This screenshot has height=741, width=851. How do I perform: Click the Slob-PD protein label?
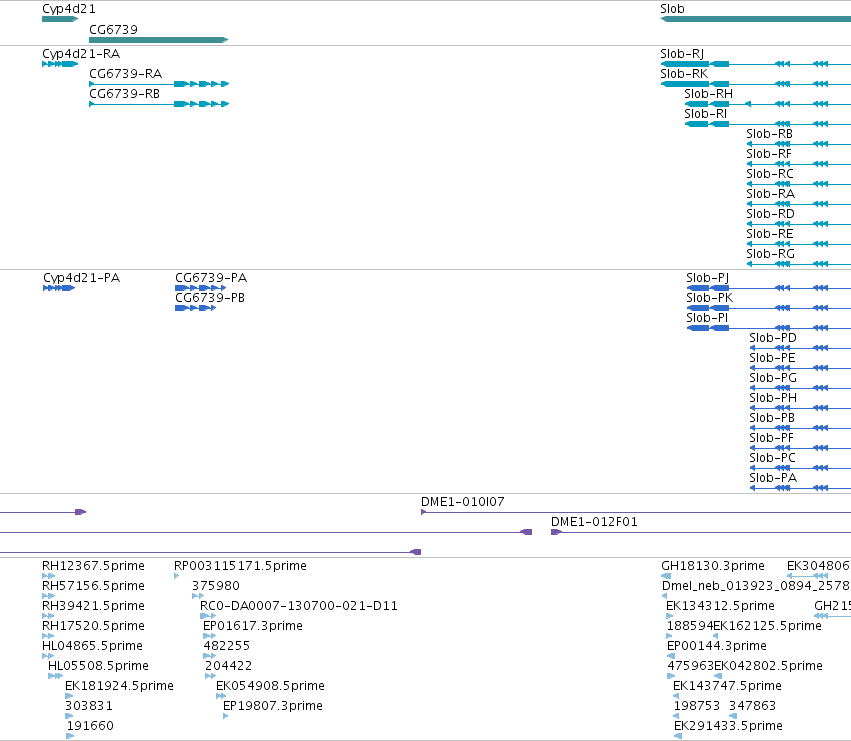click(773, 338)
